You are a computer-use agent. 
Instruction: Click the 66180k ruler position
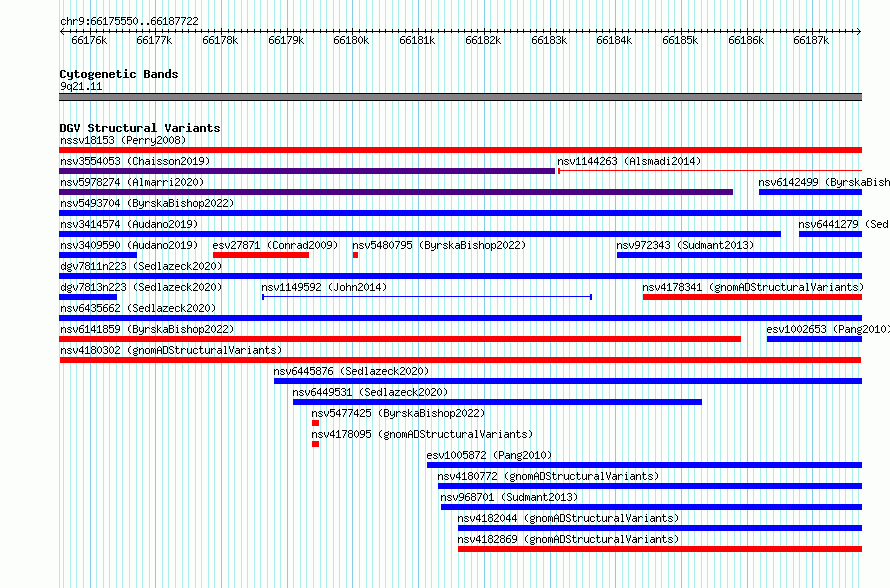(x=351, y=40)
